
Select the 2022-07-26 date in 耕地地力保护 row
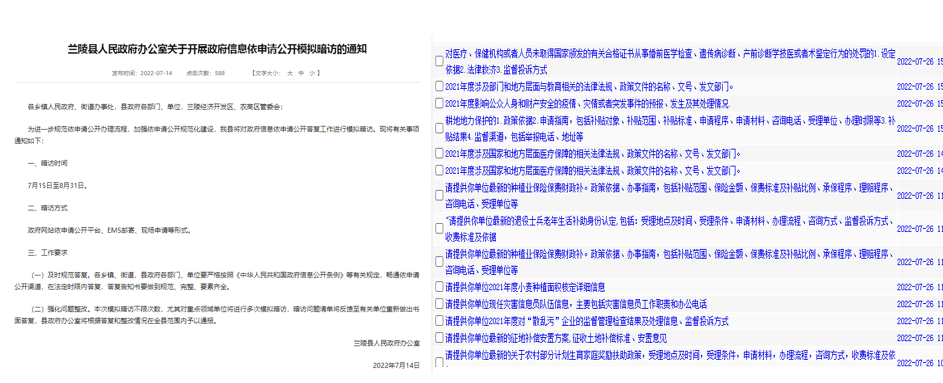pyautogui.click(x=915, y=129)
